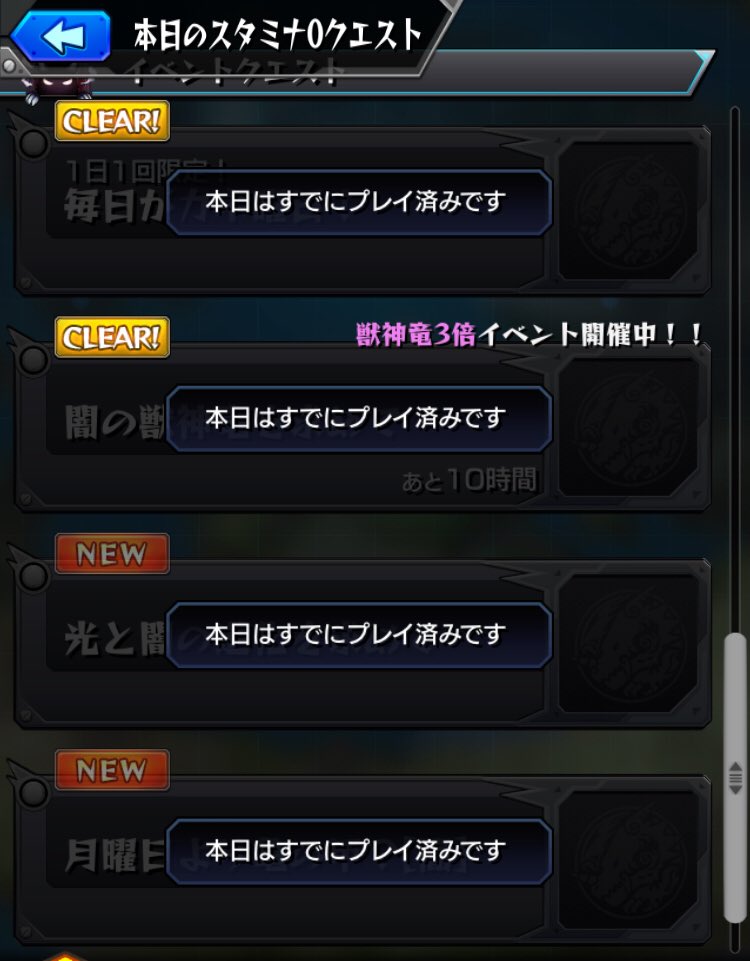Tap the blue back arrow button
This screenshot has width=750, height=961.
click(x=61, y=36)
